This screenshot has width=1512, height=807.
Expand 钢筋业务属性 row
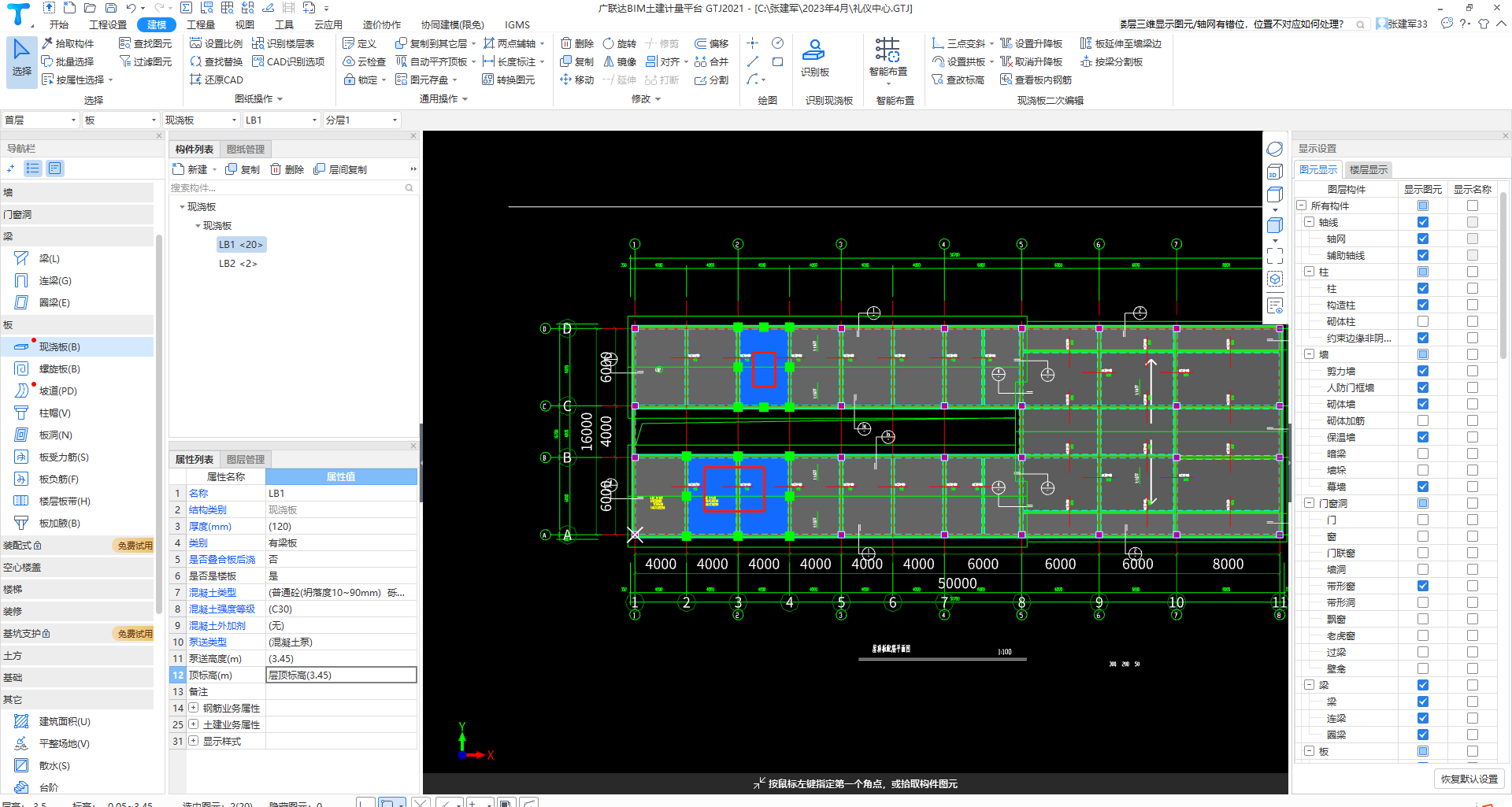[x=193, y=708]
